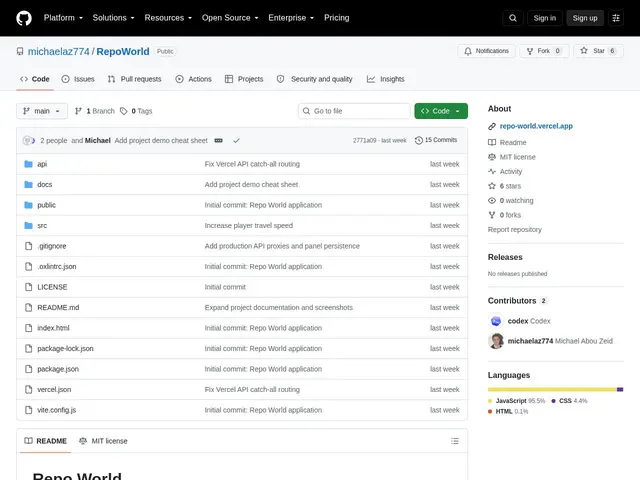Open the 6 stars link
Viewport: 640px width, 480px height.
pyautogui.click(x=510, y=186)
